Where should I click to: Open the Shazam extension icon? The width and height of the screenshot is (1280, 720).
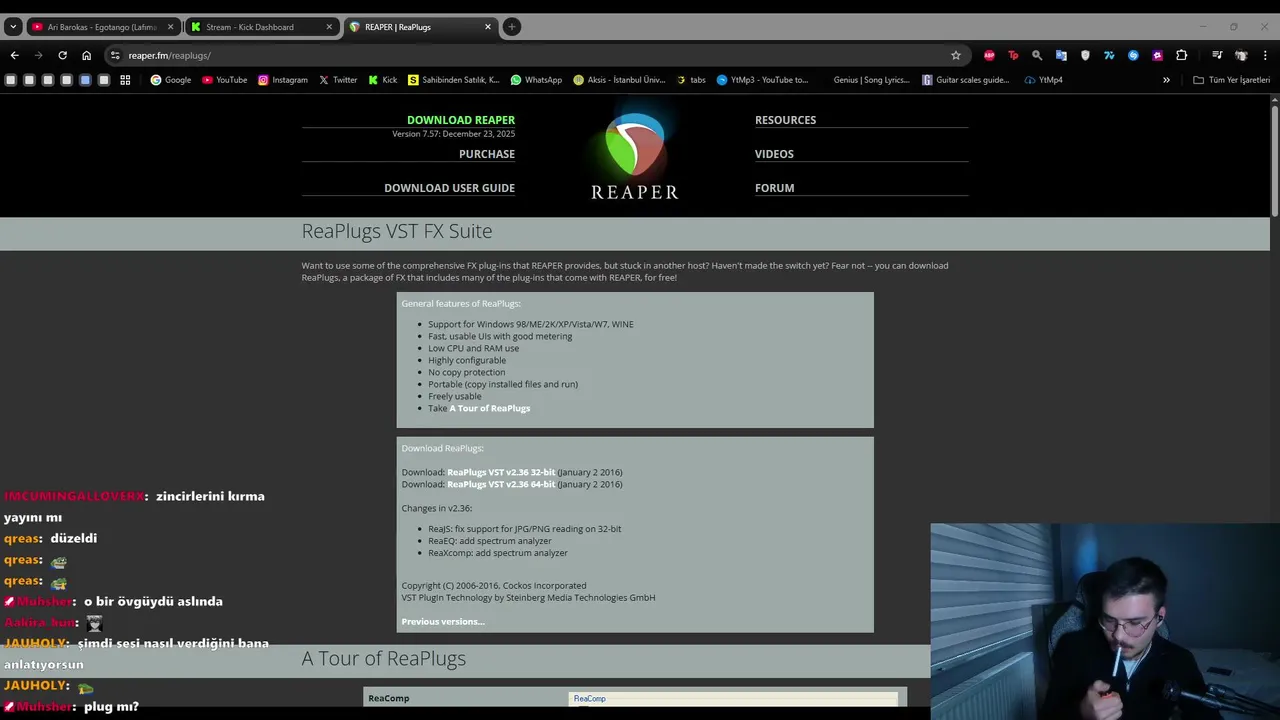coord(1133,55)
